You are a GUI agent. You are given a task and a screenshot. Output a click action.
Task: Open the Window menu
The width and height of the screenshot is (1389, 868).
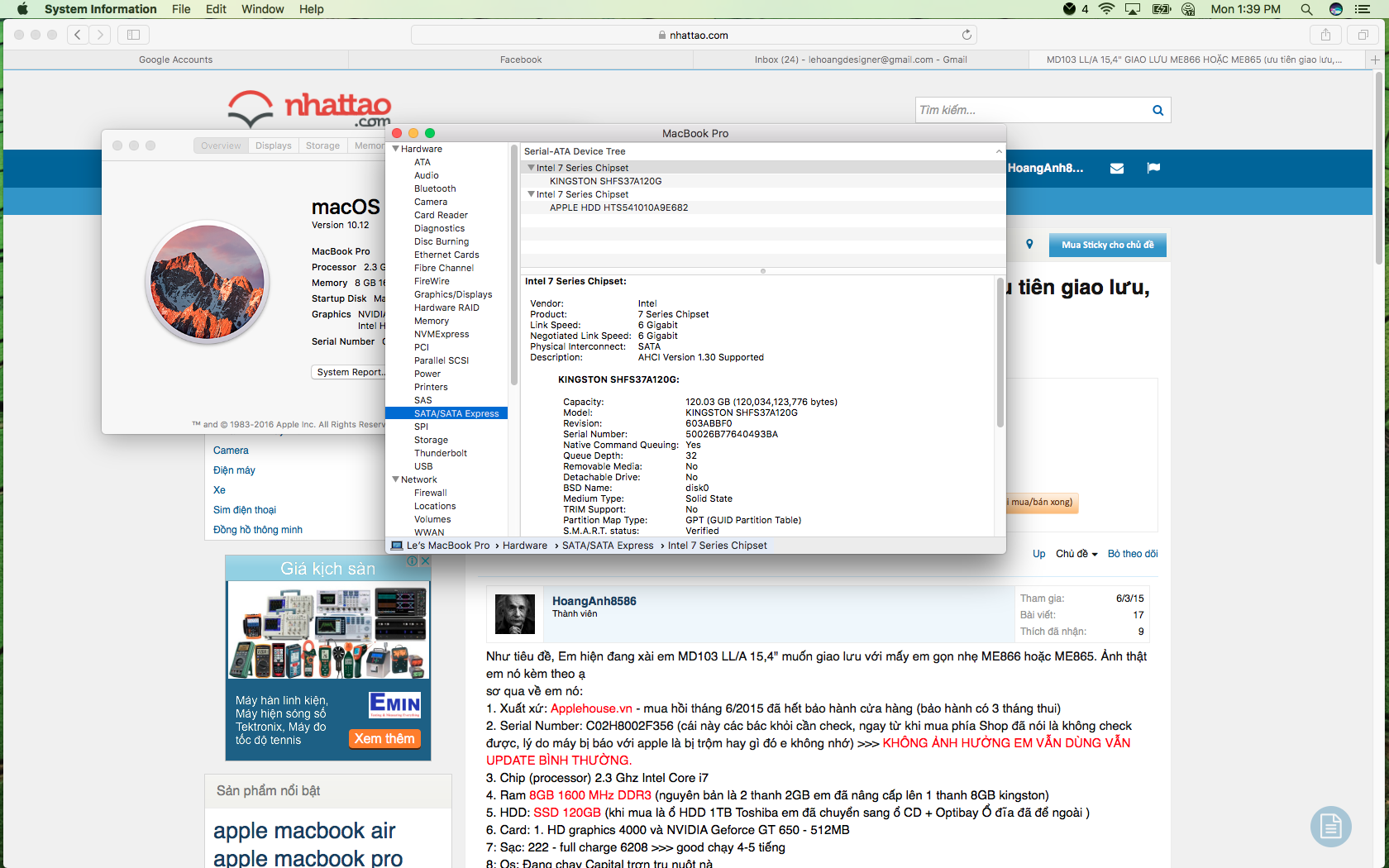(x=262, y=9)
